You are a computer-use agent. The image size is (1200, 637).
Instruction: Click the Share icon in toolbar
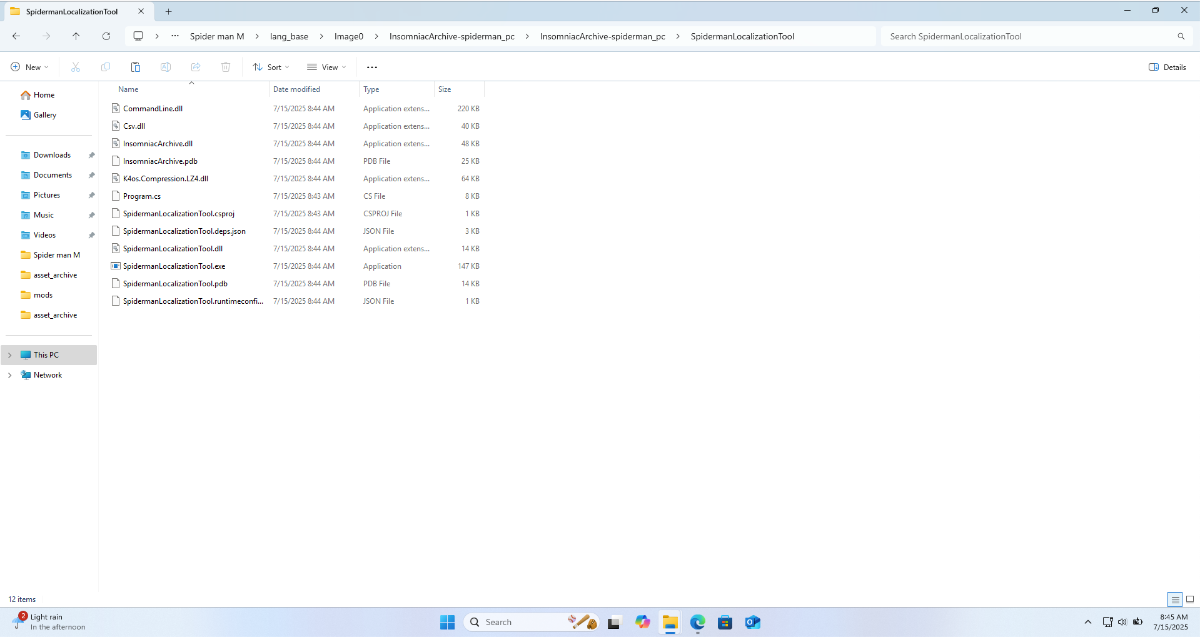(196, 67)
